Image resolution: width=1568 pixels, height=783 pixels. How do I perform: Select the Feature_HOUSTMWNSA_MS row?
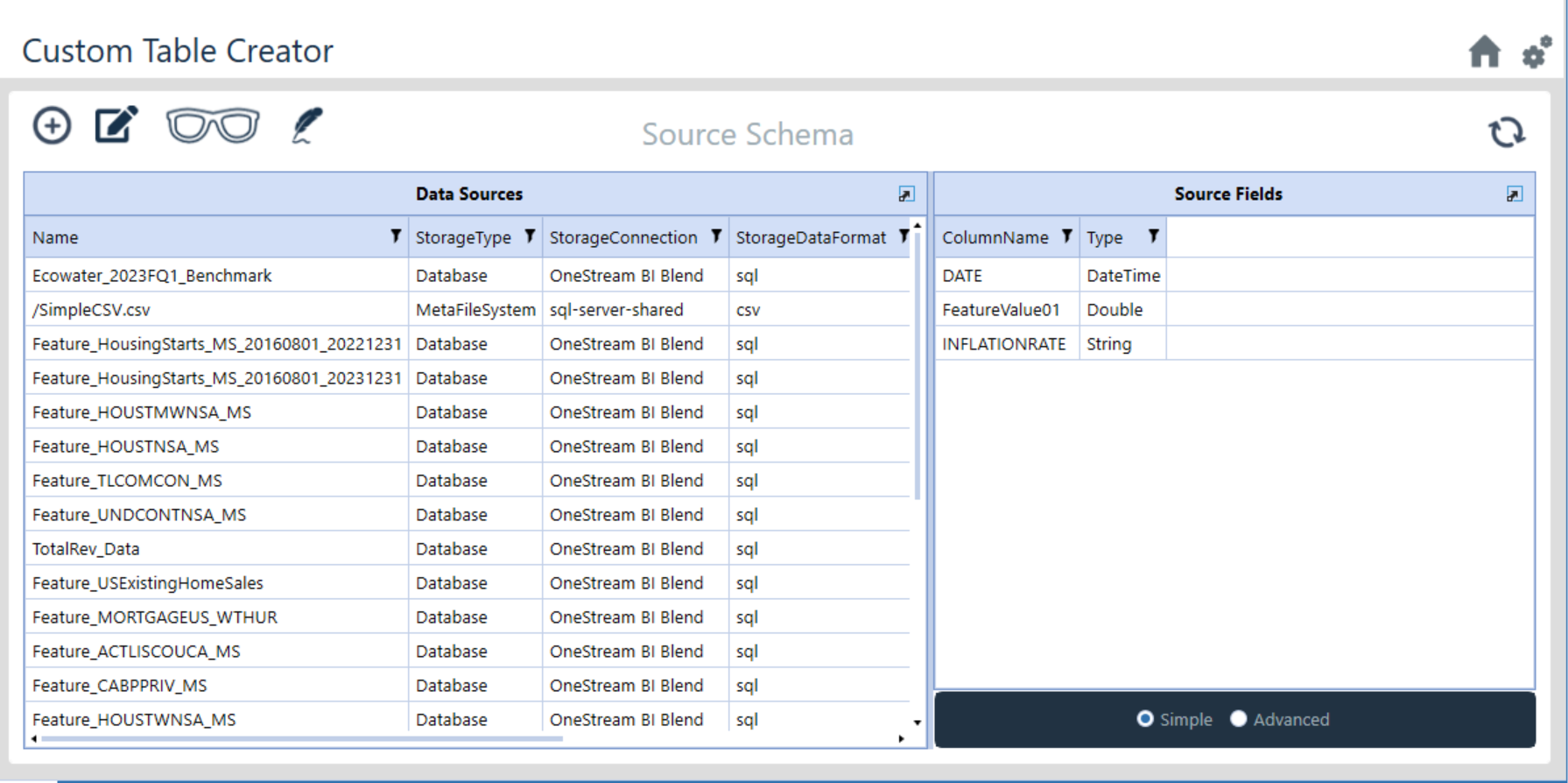tap(468, 412)
